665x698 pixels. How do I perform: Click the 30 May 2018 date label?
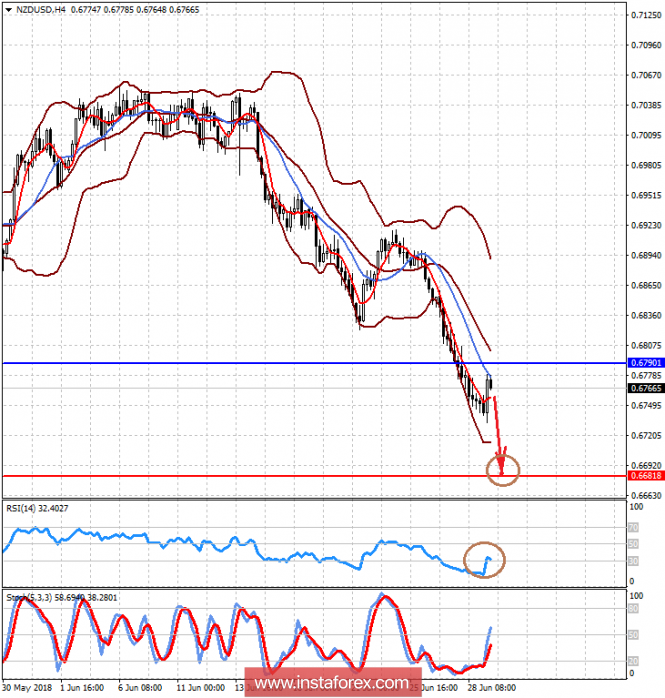pos(26,690)
